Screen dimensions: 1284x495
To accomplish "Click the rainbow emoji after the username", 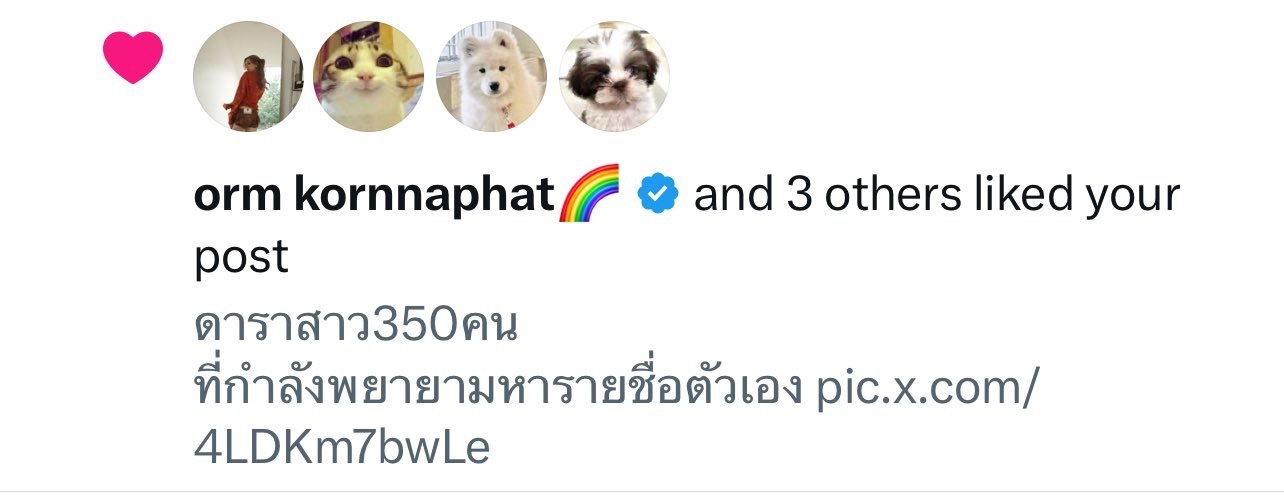I will point(590,192).
